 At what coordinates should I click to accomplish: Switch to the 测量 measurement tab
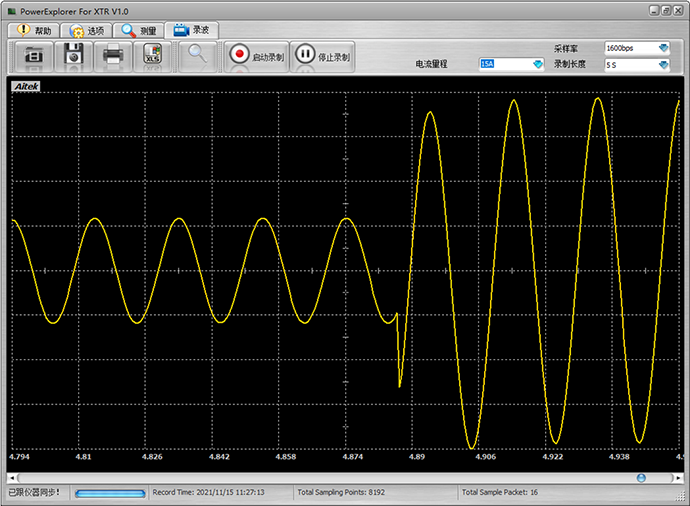pos(139,30)
